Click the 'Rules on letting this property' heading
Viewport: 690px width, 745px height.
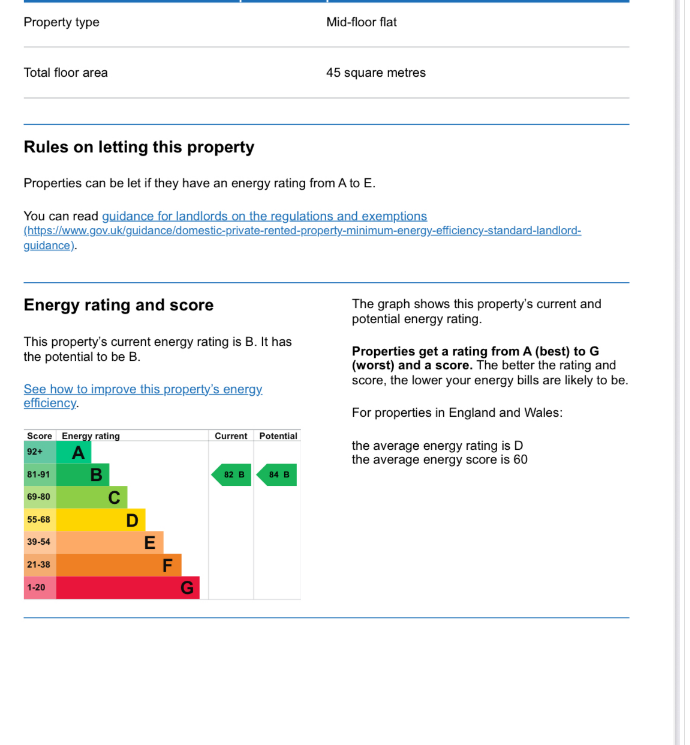(x=139, y=147)
